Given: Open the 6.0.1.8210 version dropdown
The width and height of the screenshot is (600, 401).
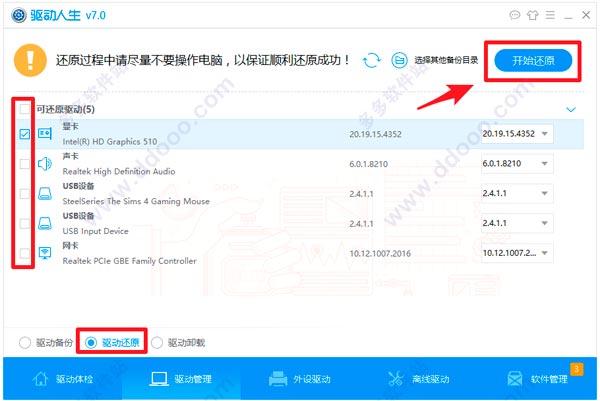Looking at the screenshot, I should point(517,164).
